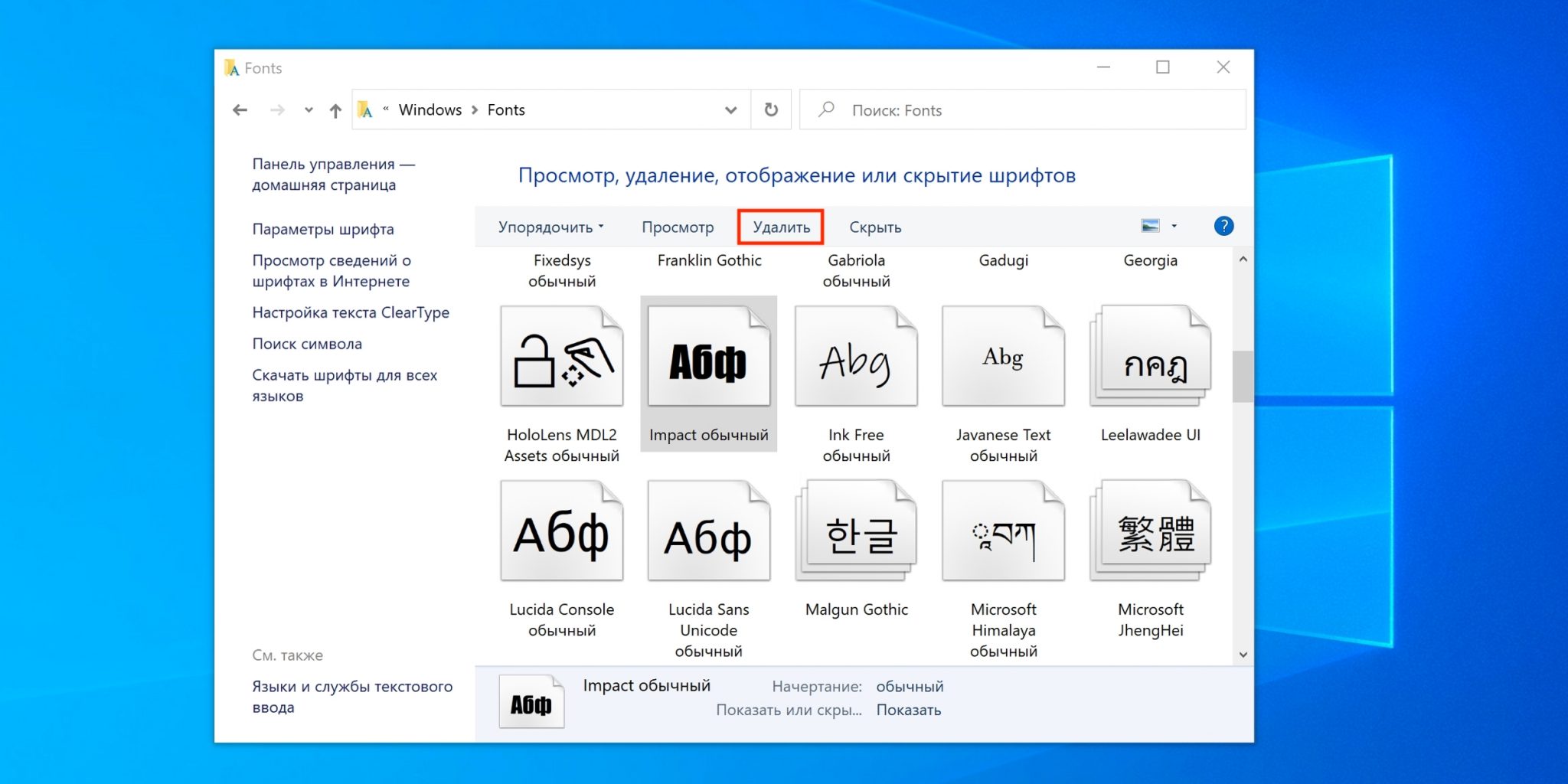
Task: Open the Упорядочить dropdown menu
Action: coord(550,227)
